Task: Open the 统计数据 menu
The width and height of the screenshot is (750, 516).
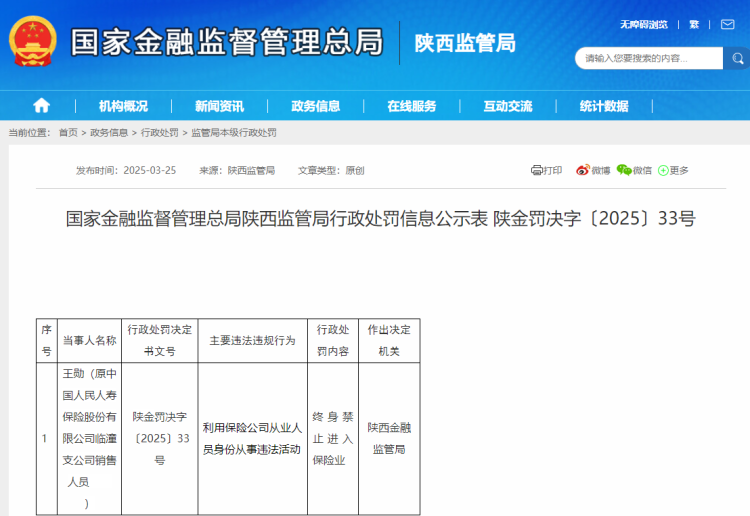Action: 604,106
